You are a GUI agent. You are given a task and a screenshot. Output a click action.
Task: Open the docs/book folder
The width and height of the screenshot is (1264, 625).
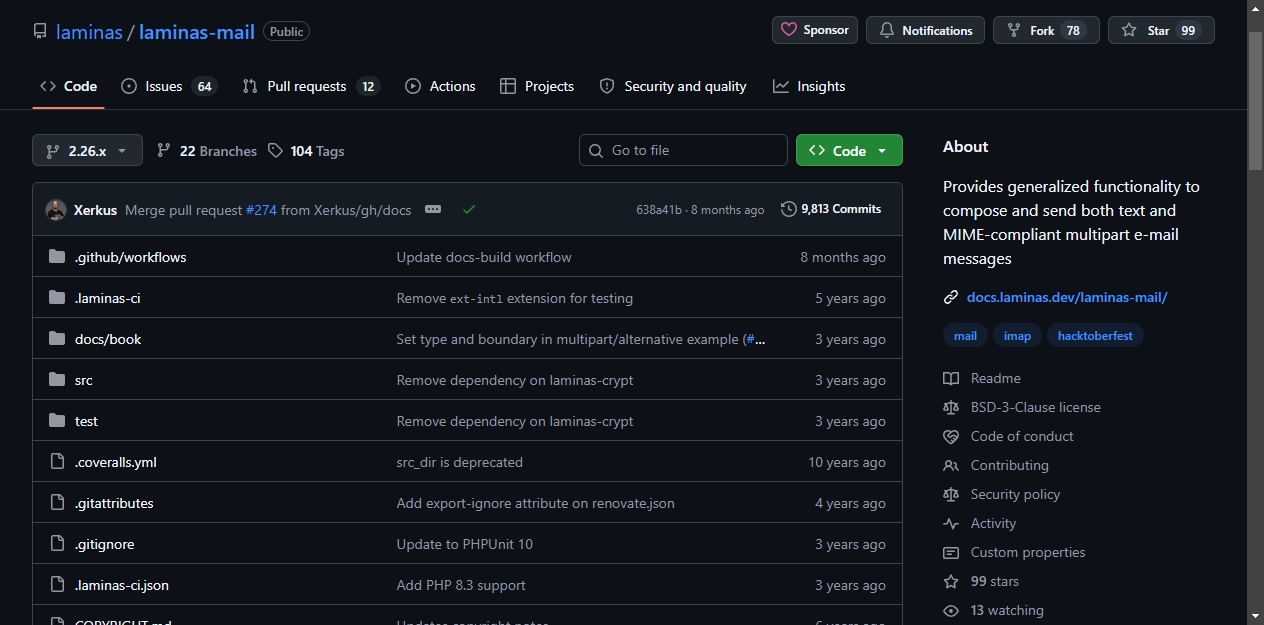pos(108,339)
